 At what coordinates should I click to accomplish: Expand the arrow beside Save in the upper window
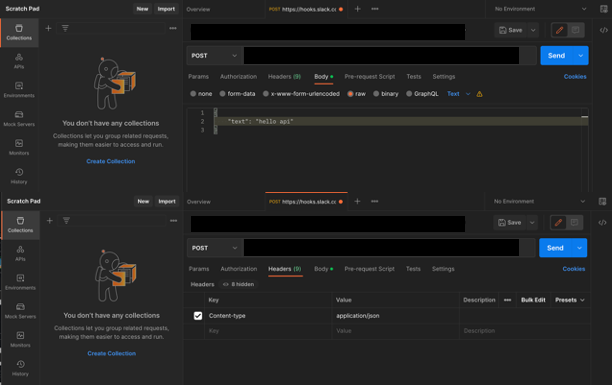533,30
